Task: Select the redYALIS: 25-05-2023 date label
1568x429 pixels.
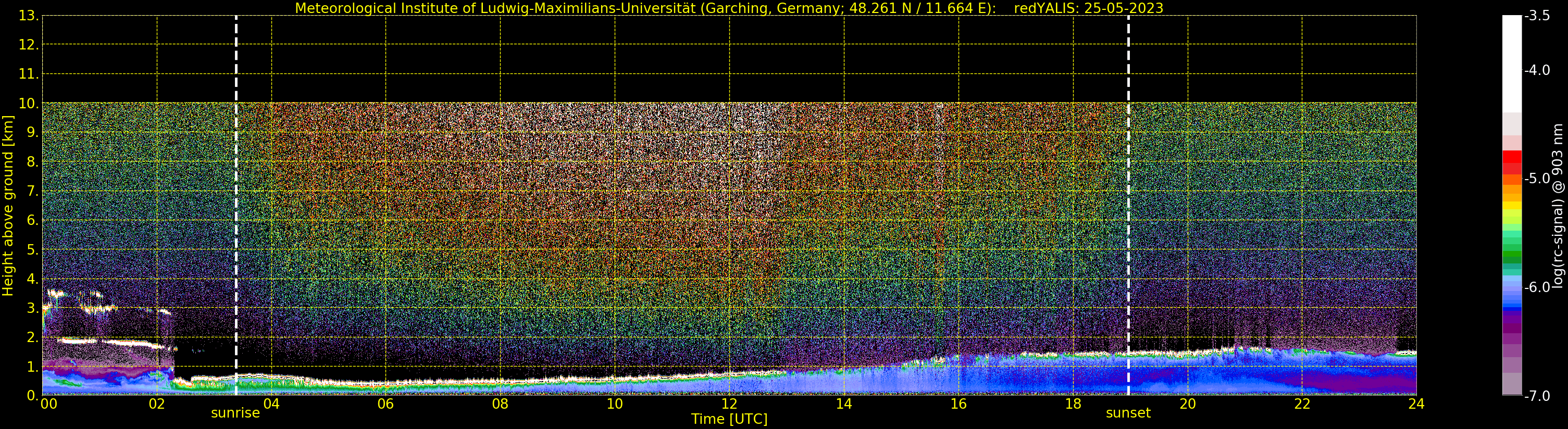Action: pos(1088,8)
